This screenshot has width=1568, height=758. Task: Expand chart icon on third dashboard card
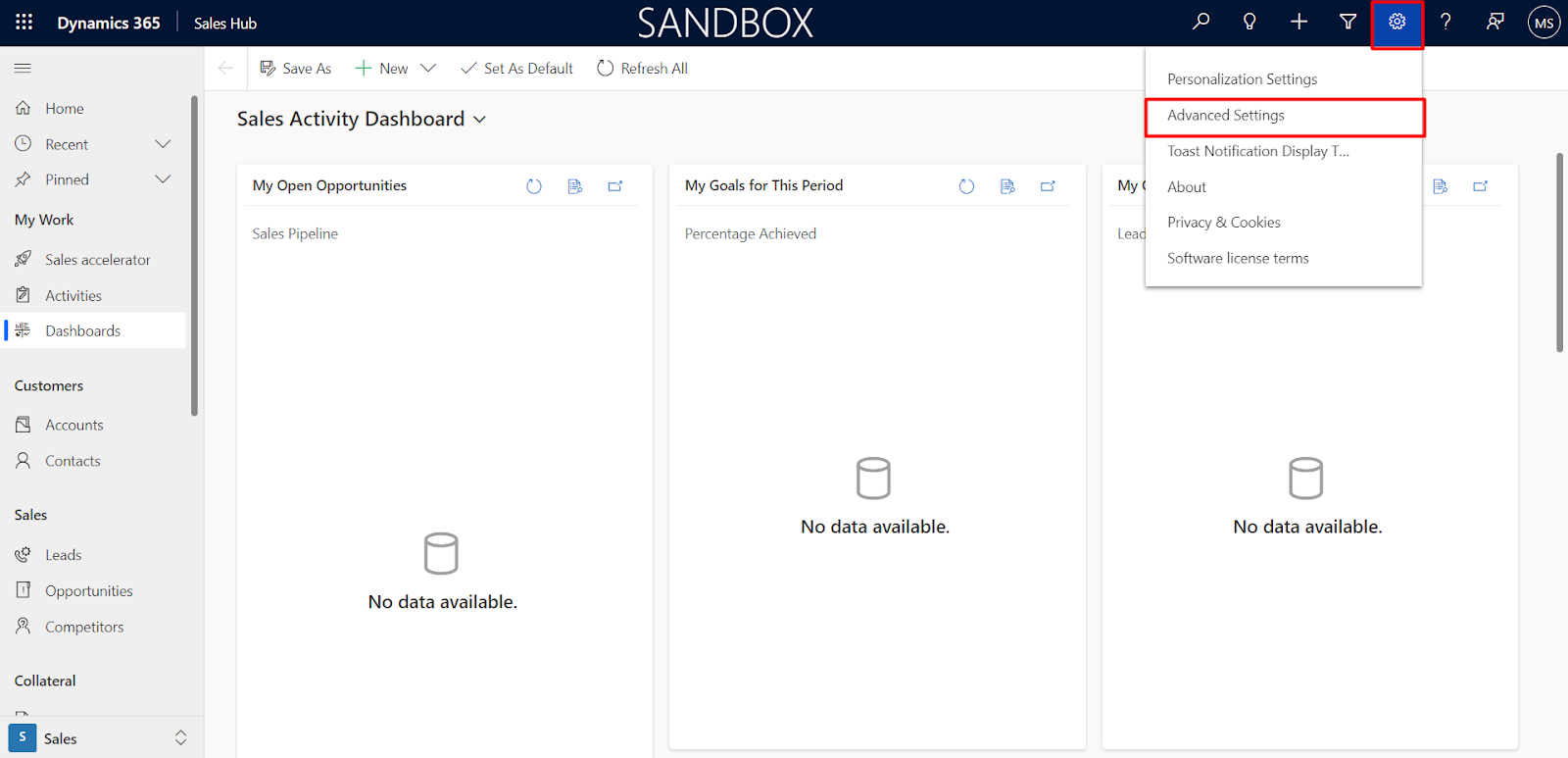pyautogui.click(x=1481, y=186)
